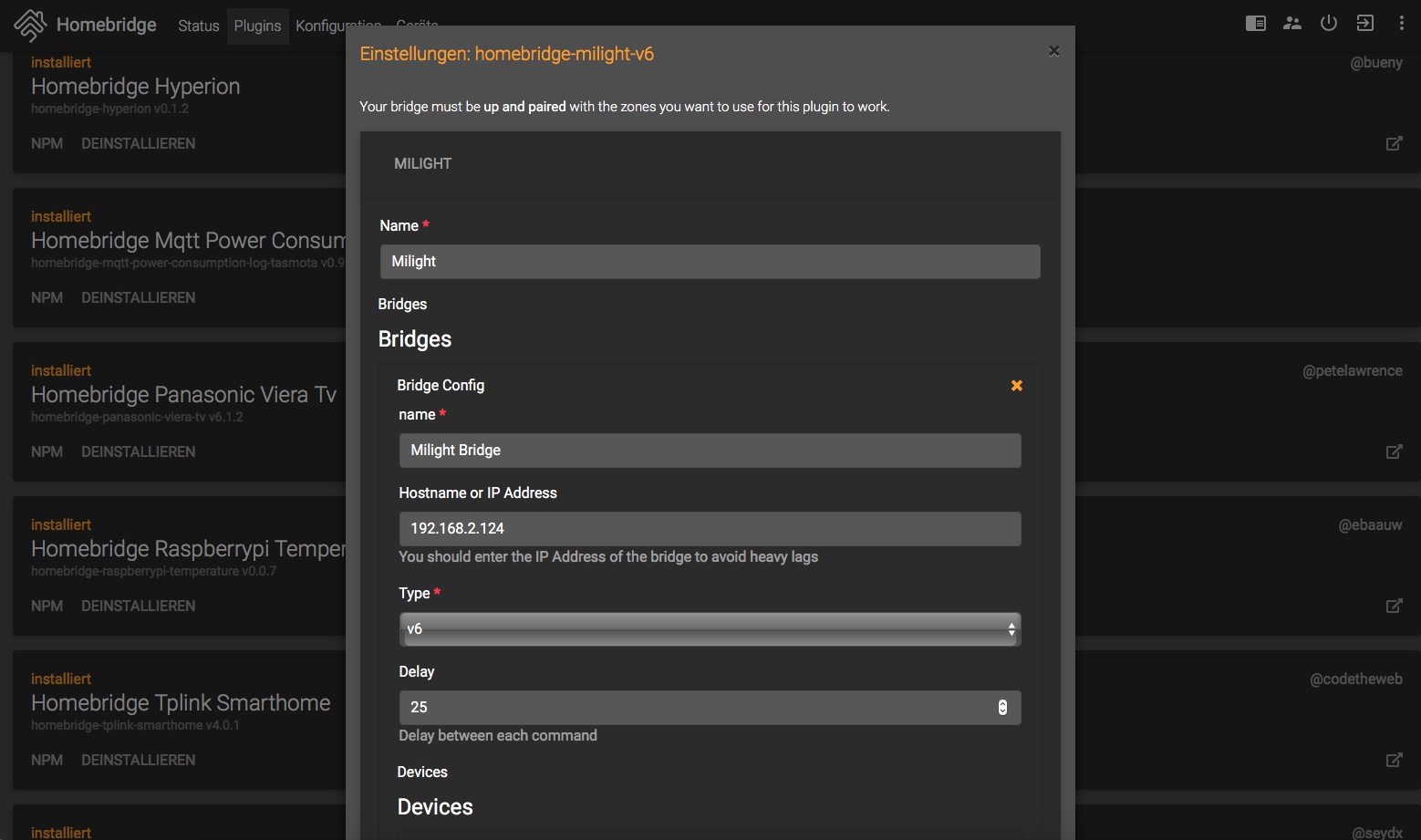
Task: Open the user accounts icon
Action: point(1291,24)
